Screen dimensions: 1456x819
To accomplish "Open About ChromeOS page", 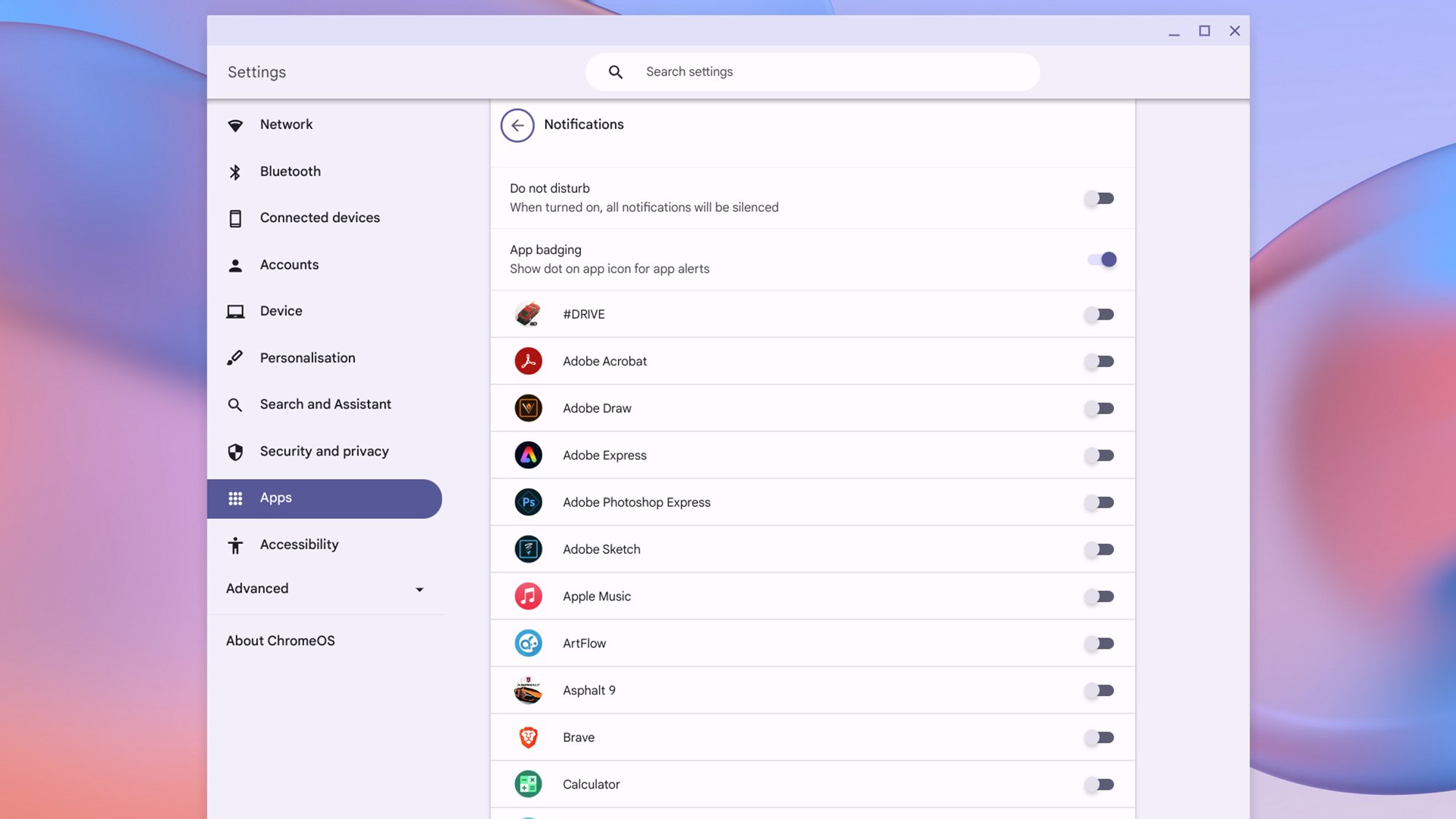I will pyautogui.click(x=280, y=640).
